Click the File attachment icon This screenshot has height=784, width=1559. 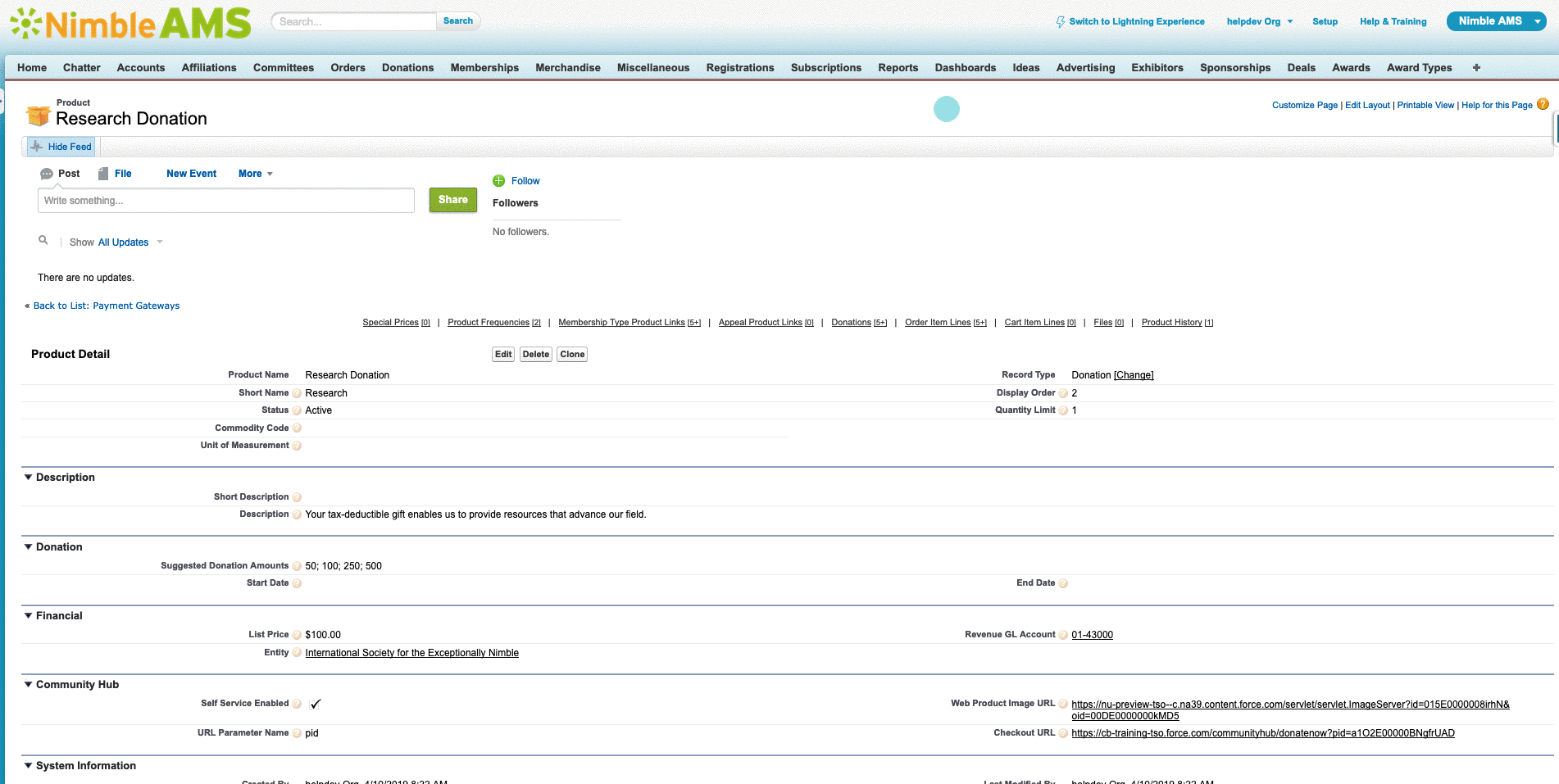pos(103,174)
